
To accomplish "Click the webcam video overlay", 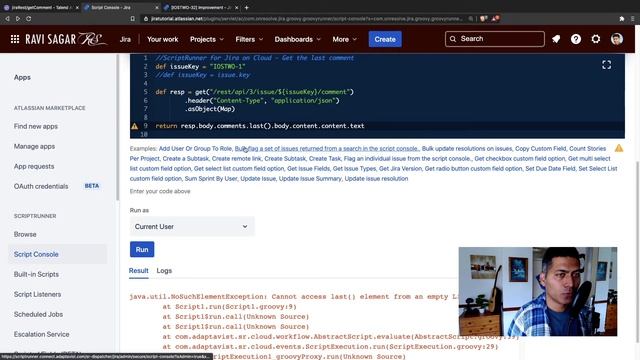I will click(x=538, y=291).
